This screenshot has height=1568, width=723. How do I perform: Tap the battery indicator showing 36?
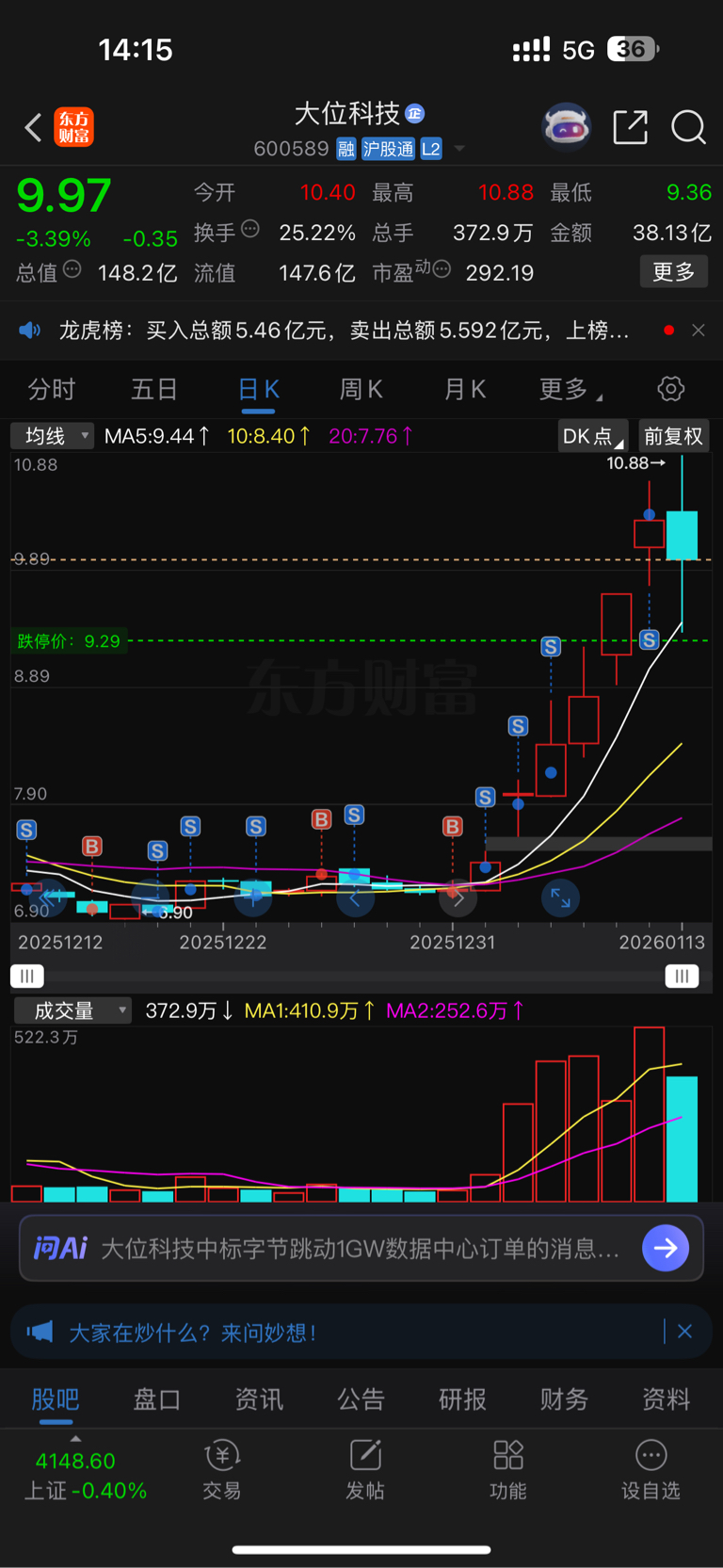click(633, 49)
